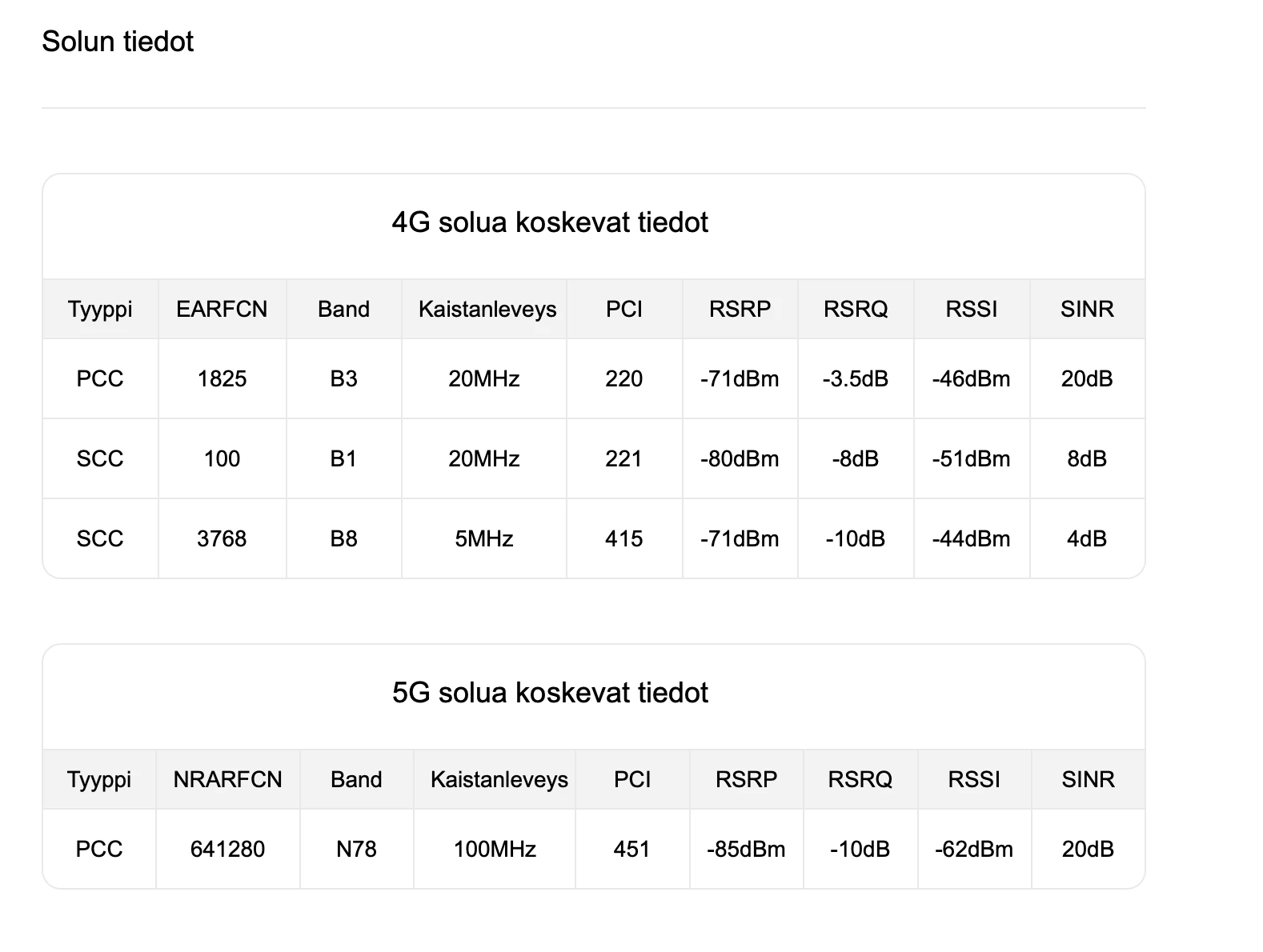Select the NRARFCN value 641280
Viewport: 1263px width, 952px height.
pyautogui.click(x=227, y=849)
